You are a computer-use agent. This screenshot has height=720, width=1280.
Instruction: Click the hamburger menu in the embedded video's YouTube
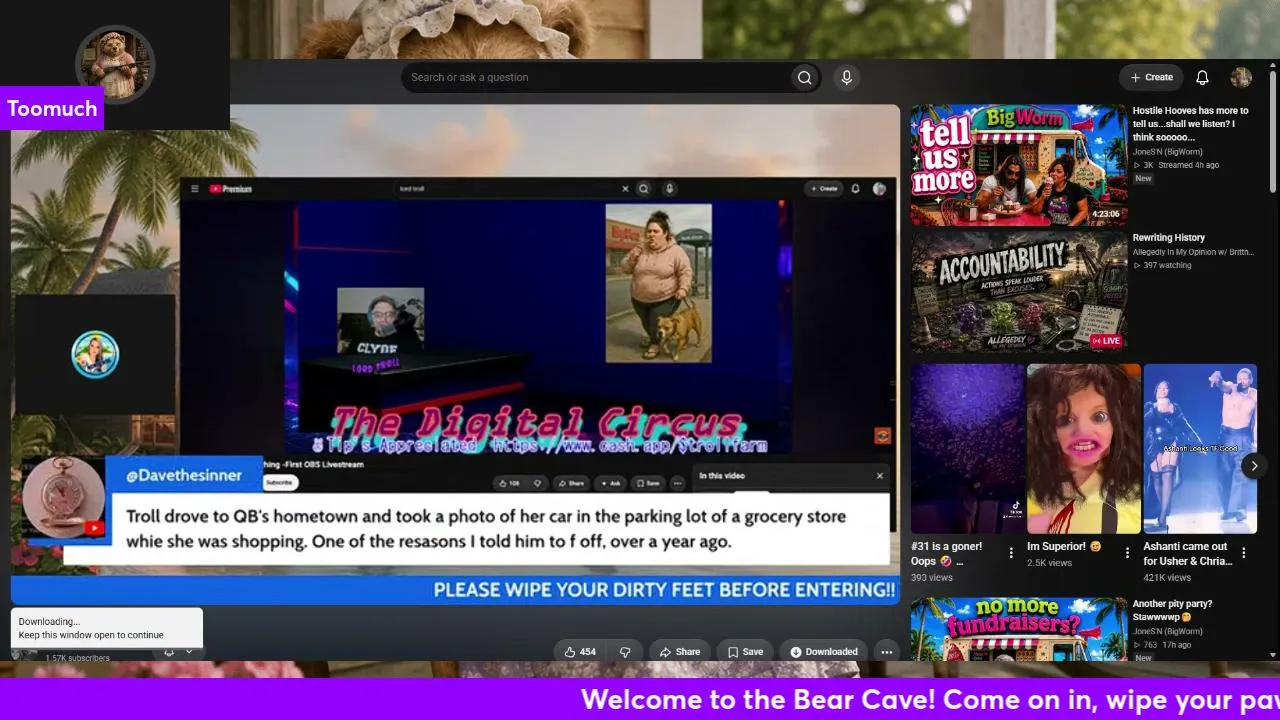(x=195, y=189)
